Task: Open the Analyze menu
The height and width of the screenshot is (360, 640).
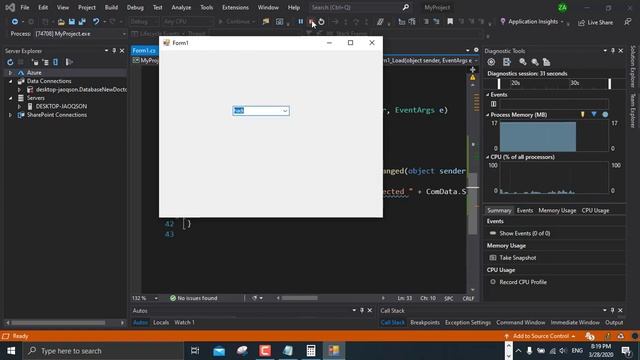Action: [181, 7]
